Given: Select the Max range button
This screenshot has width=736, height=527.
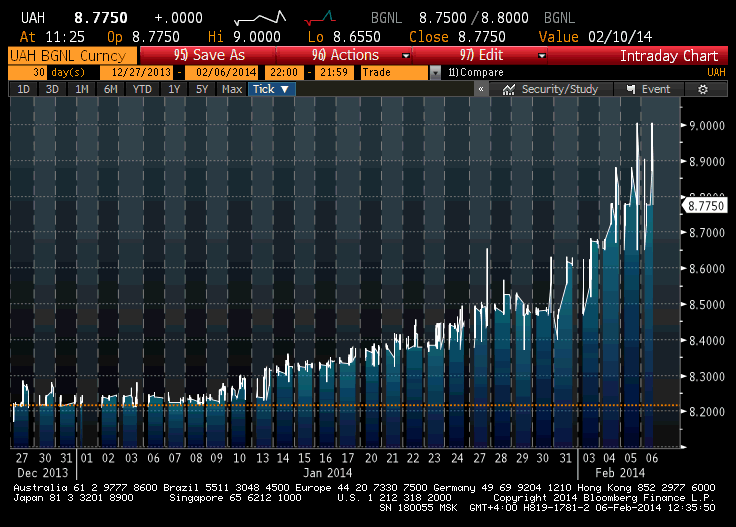Looking at the screenshot, I should (232, 89).
